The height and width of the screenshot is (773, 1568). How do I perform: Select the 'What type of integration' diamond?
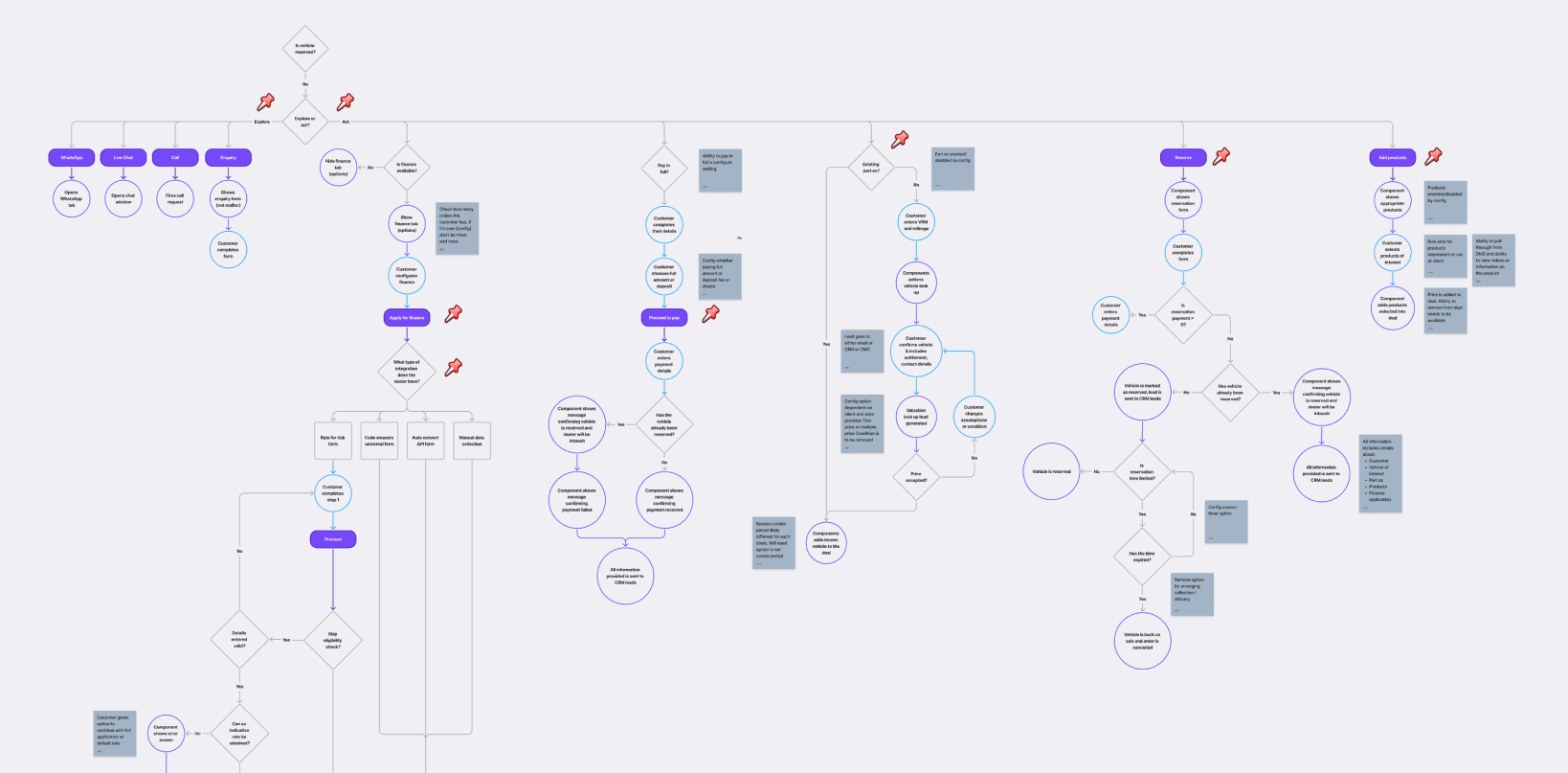click(x=407, y=372)
